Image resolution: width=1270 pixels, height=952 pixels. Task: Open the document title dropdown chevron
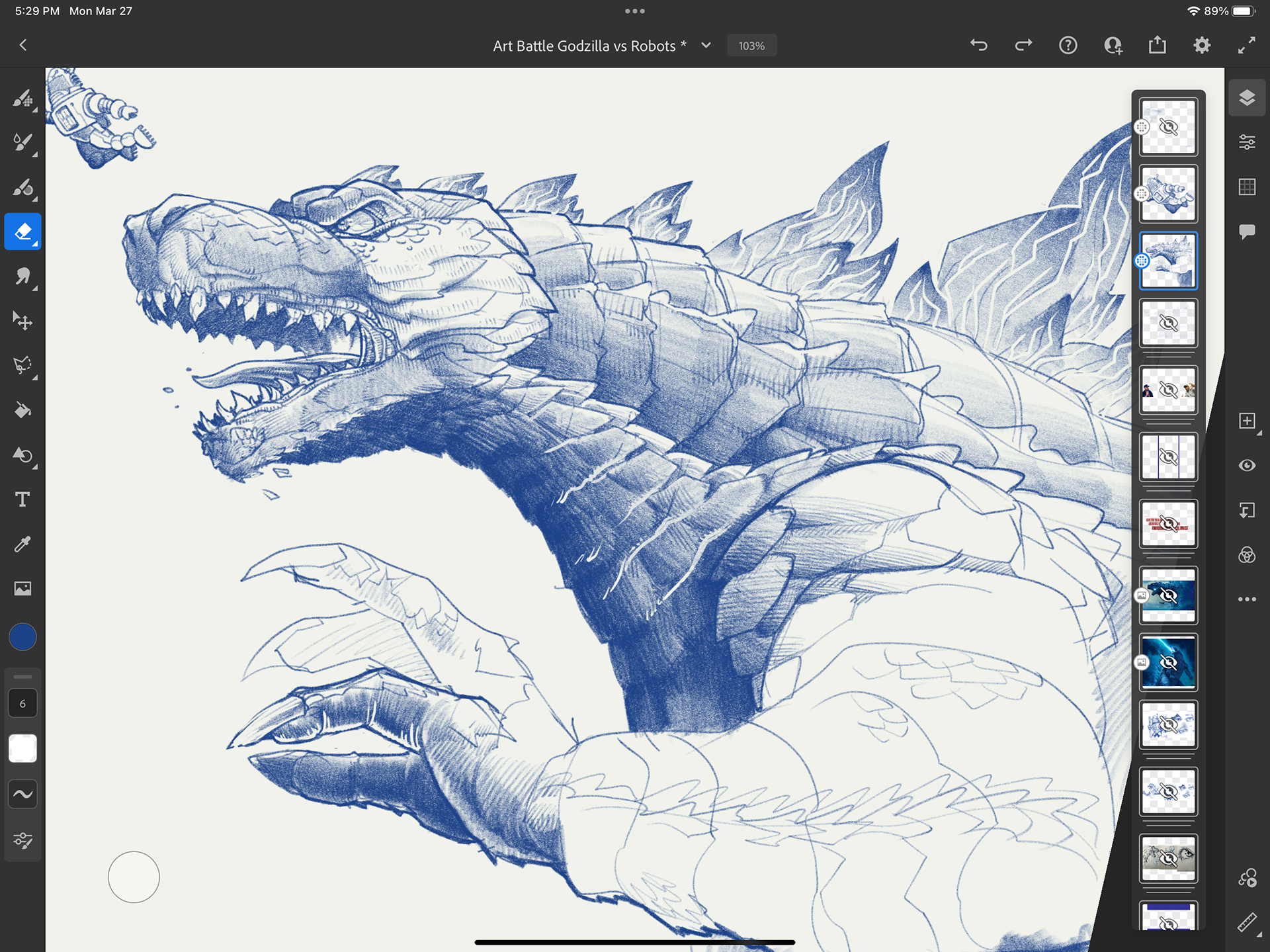[x=706, y=45]
